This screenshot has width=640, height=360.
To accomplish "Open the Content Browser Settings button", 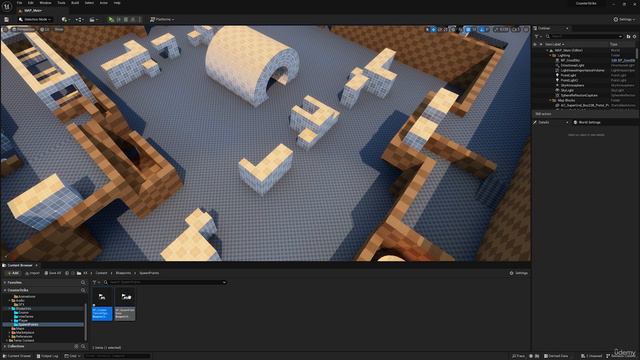I will (x=519, y=273).
